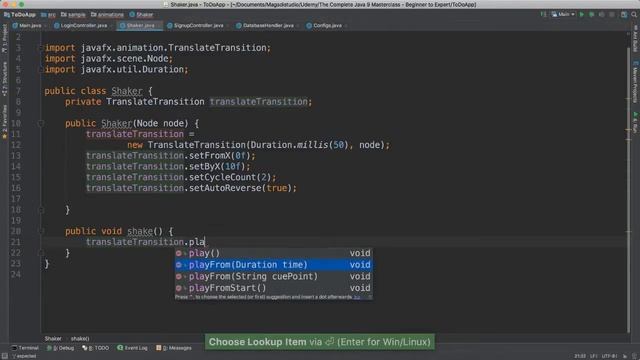This screenshot has height=360, width=640.
Task: Click the method icon beside playFromStart()
Action: 179,288
